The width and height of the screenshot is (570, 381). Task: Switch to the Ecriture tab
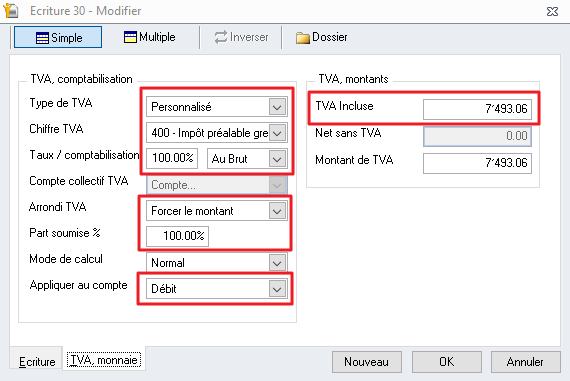37,362
